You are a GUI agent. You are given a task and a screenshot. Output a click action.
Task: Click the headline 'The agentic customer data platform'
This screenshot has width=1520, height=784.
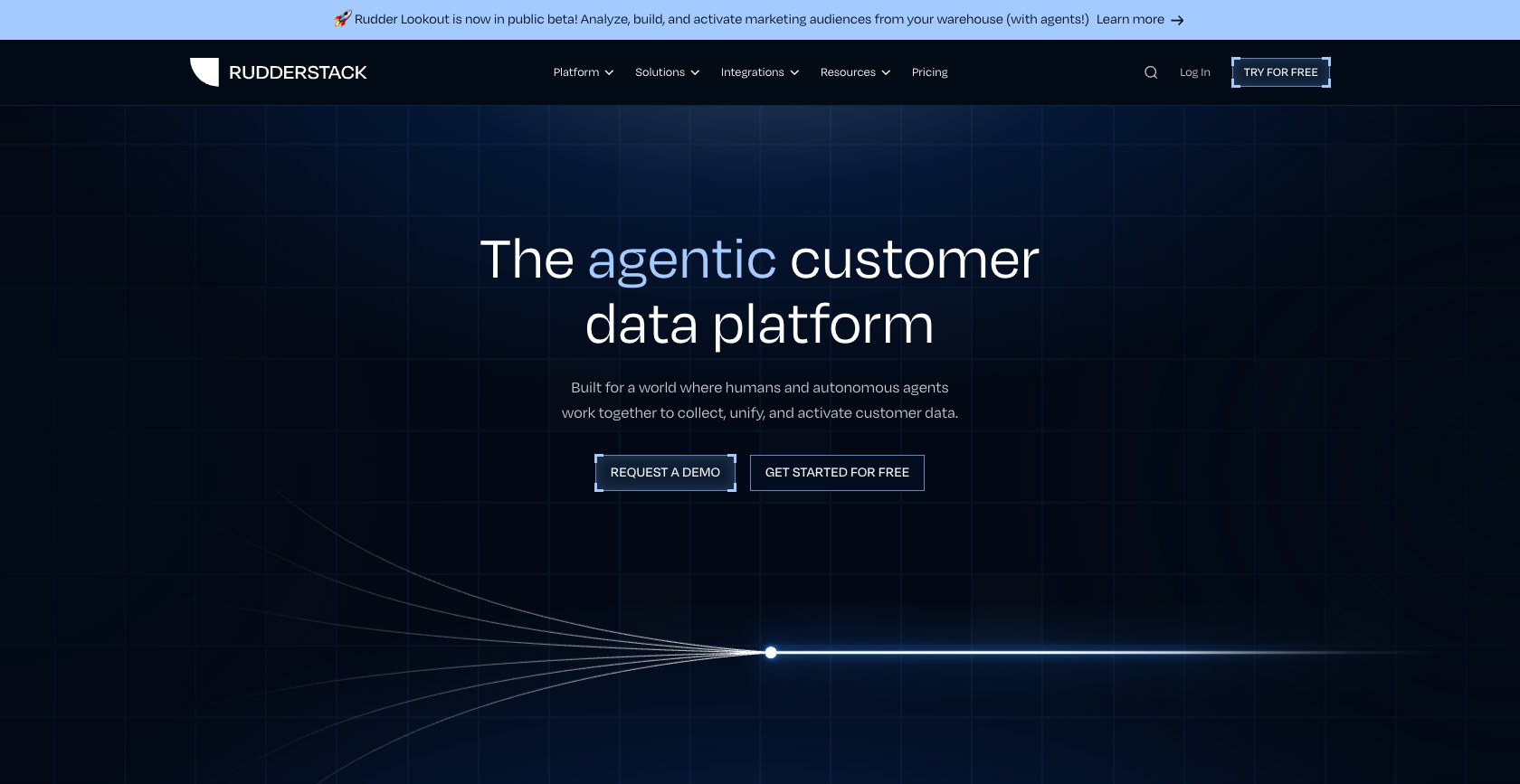(760, 291)
